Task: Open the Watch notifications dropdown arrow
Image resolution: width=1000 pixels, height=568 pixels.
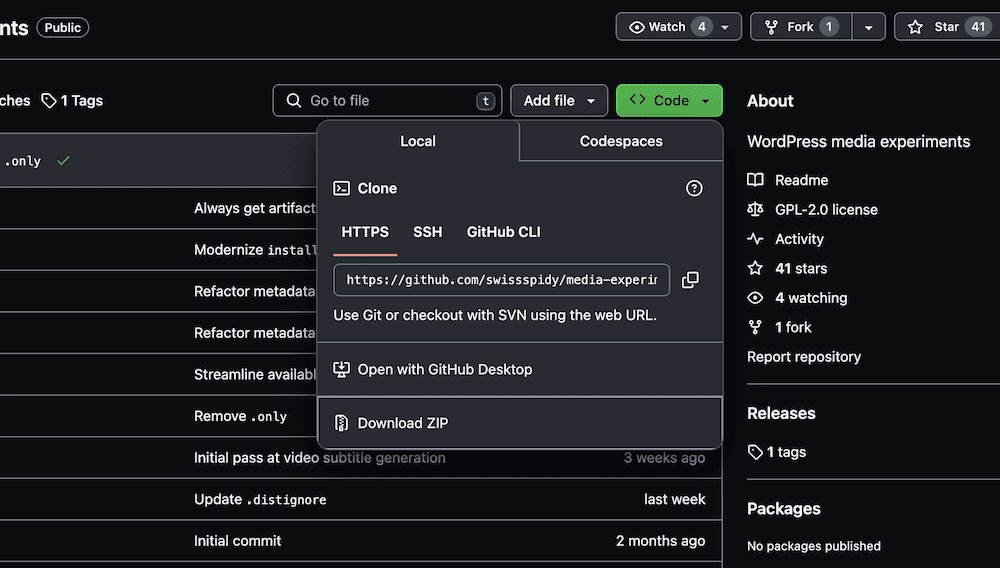Action: 724,27
